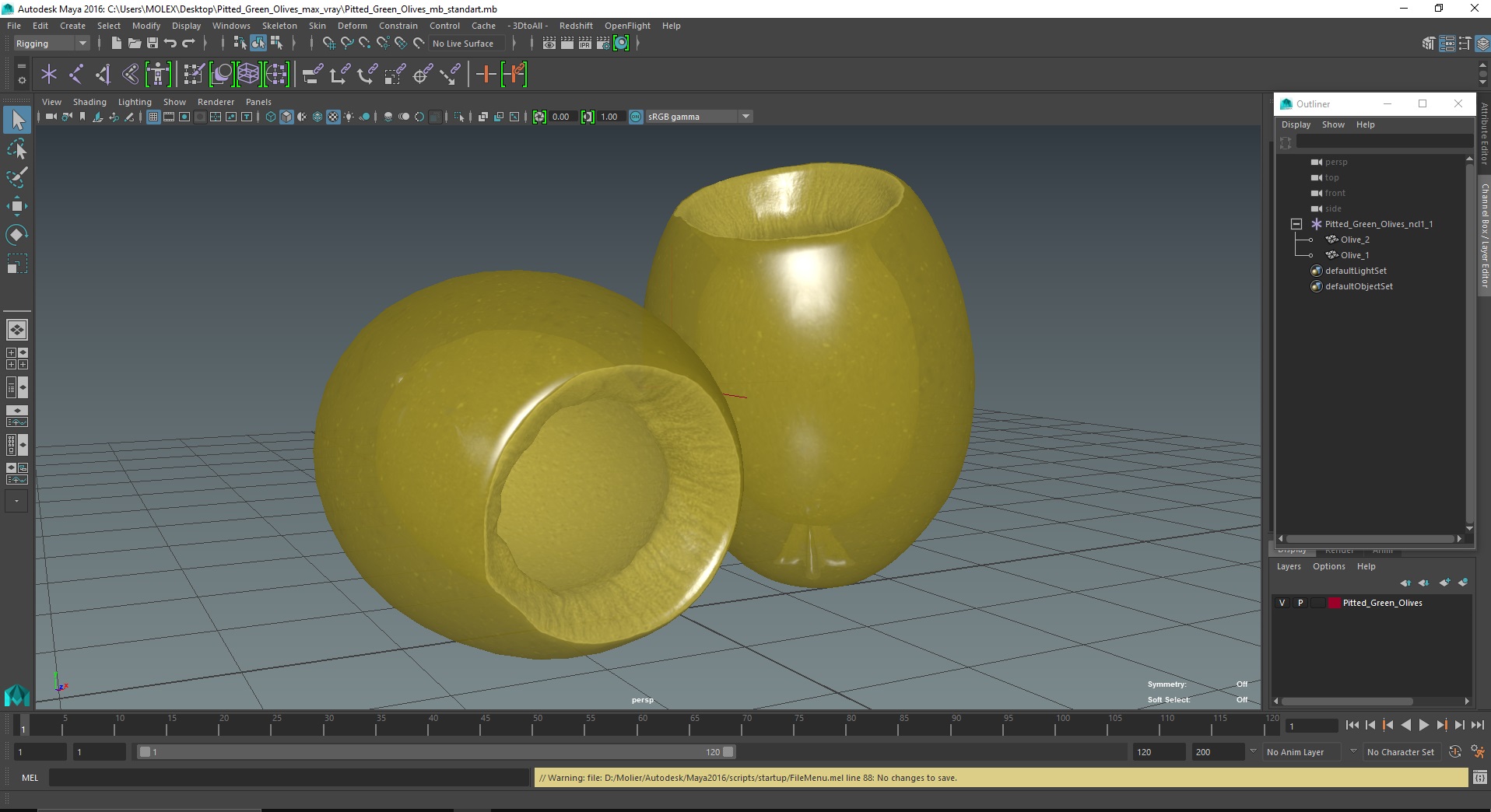Go to start of playback range
This screenshot has width=1491, height=812.
pos(1352,725)
